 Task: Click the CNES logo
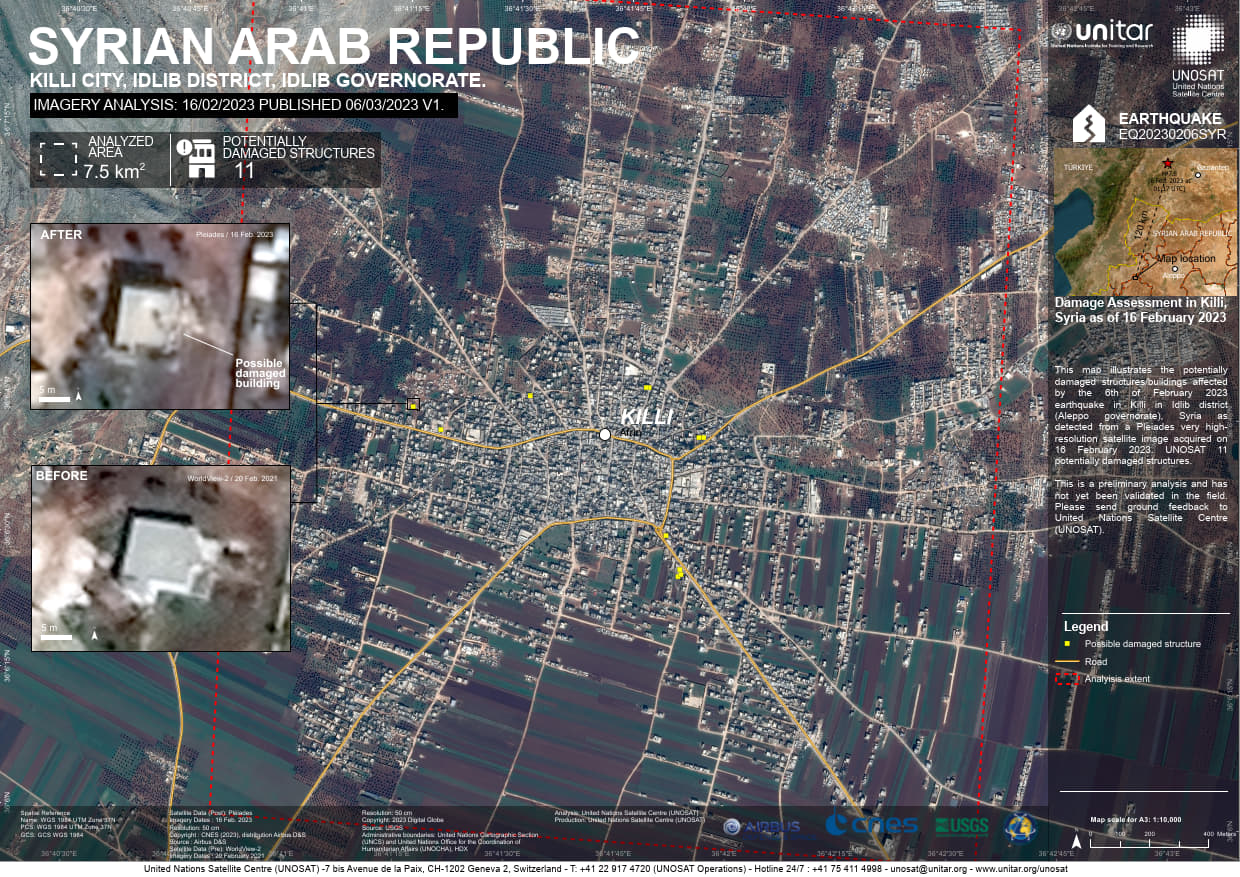871,826
